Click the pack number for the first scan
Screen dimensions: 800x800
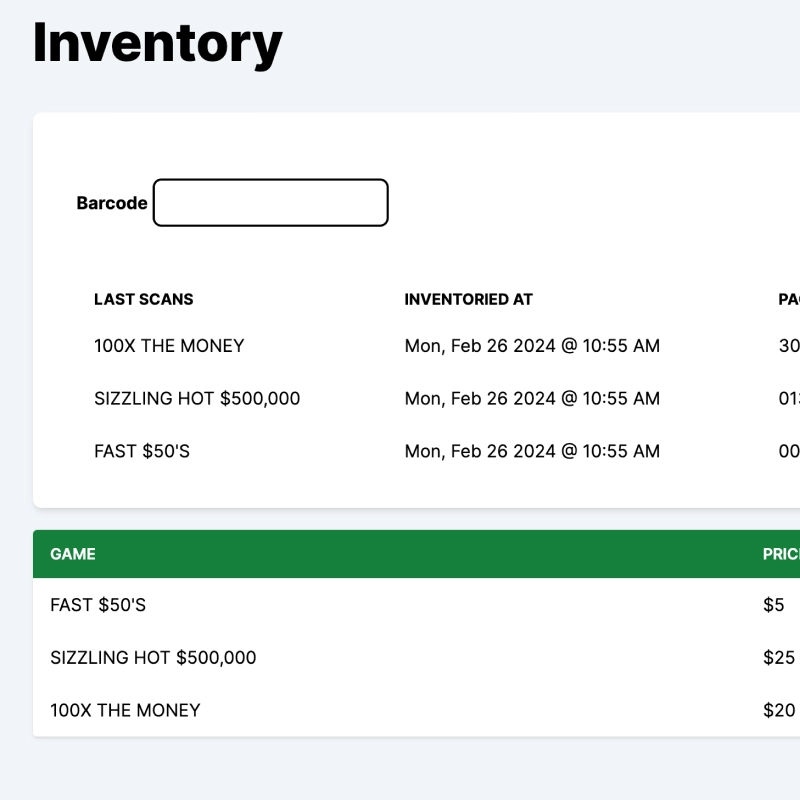point(788,346)
